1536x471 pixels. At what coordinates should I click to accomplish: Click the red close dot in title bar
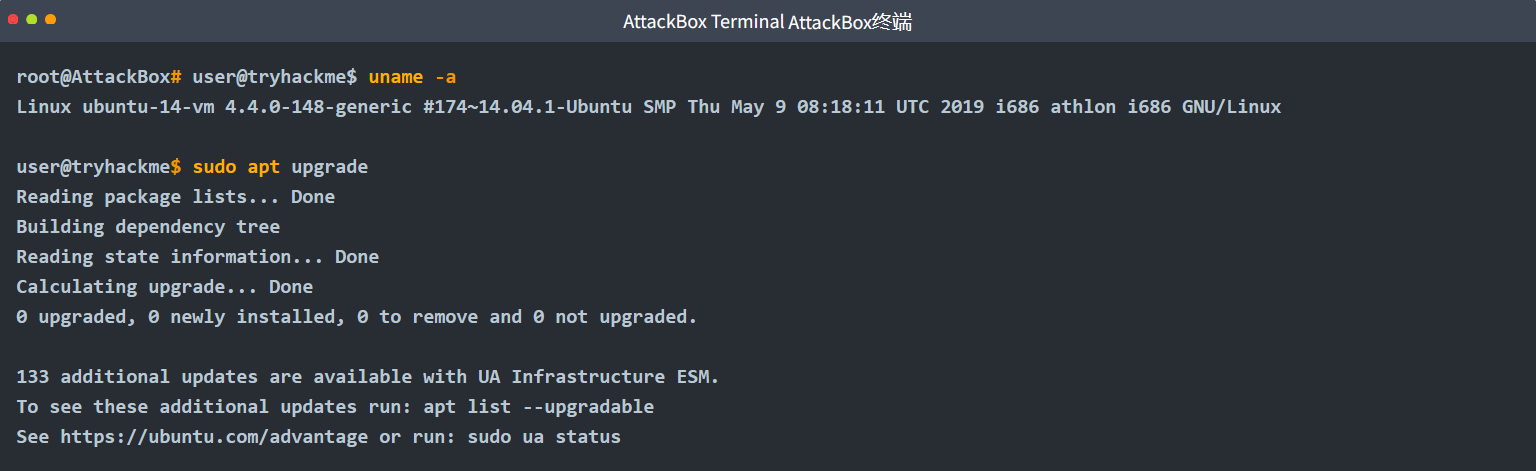click(14, 20)
